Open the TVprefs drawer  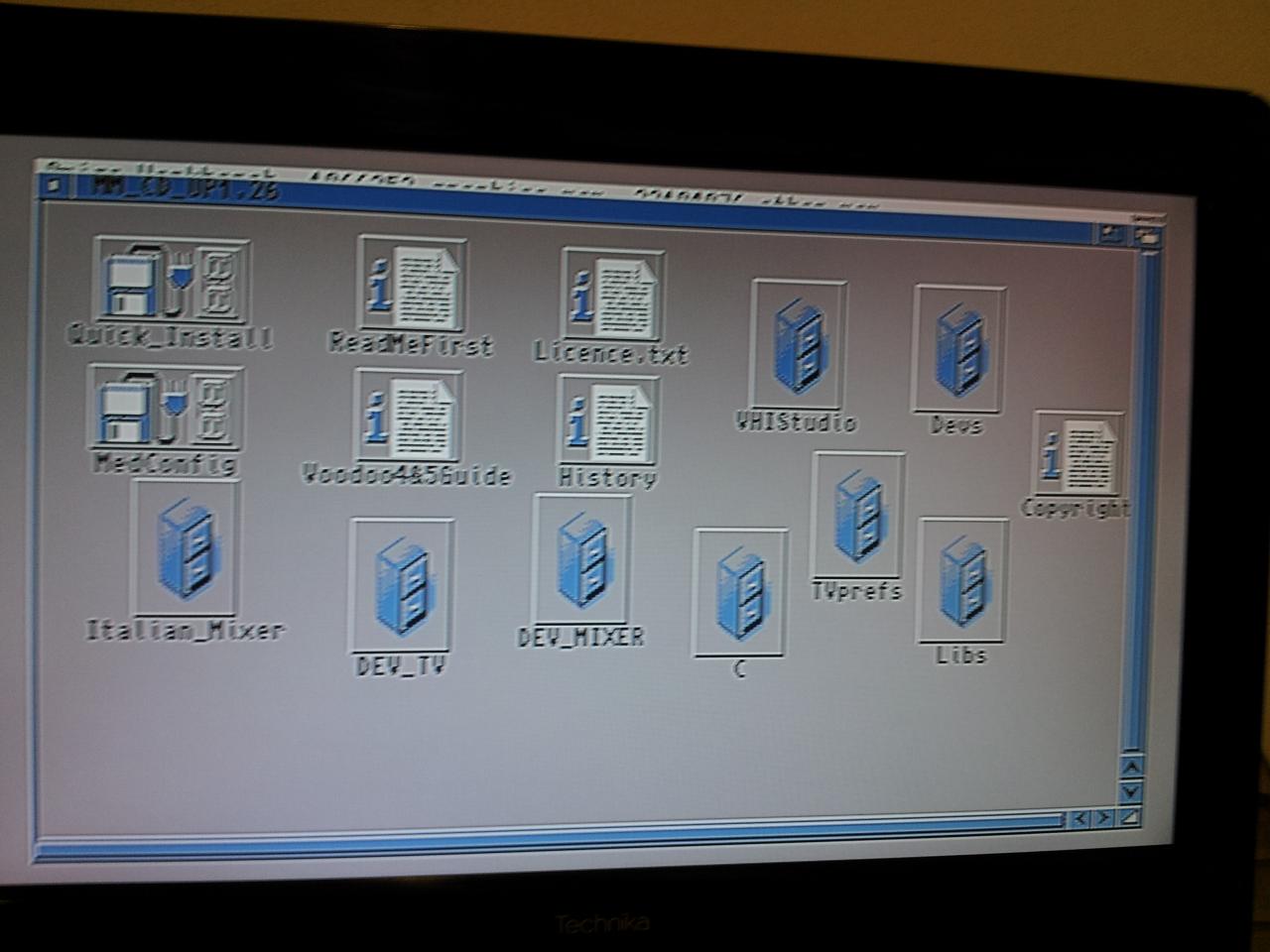click(858, 517)
